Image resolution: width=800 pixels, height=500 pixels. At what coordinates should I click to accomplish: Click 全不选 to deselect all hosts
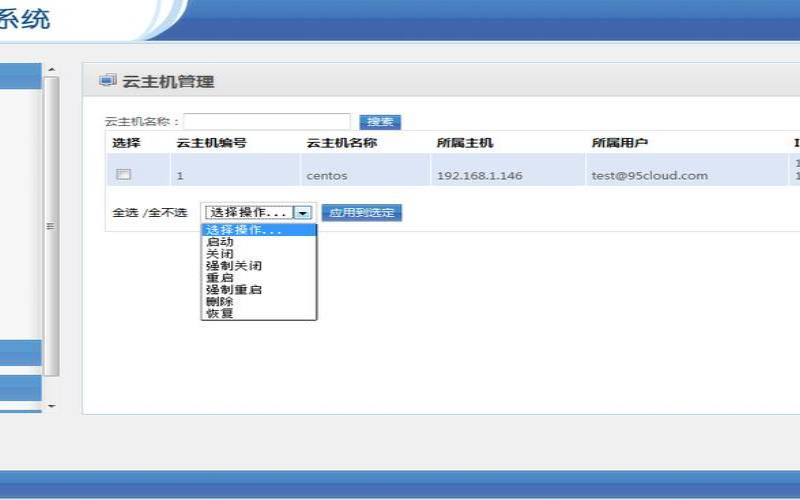click(161, 213)
